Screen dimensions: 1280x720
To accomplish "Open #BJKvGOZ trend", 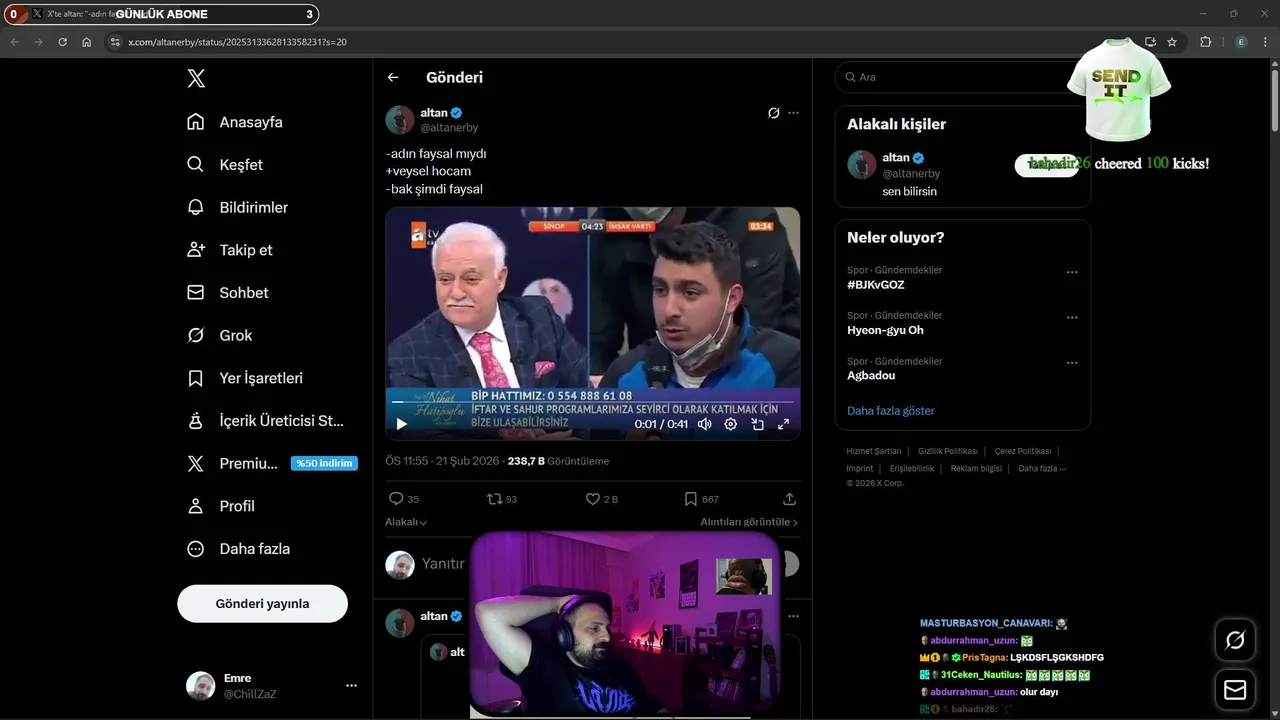I will [x=876, y=285].
